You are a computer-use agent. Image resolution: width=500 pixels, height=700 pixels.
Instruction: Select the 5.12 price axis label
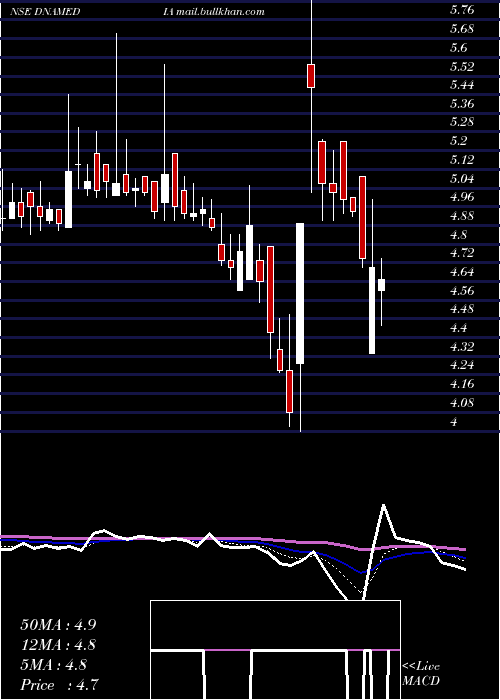click(x=462, y=159)
